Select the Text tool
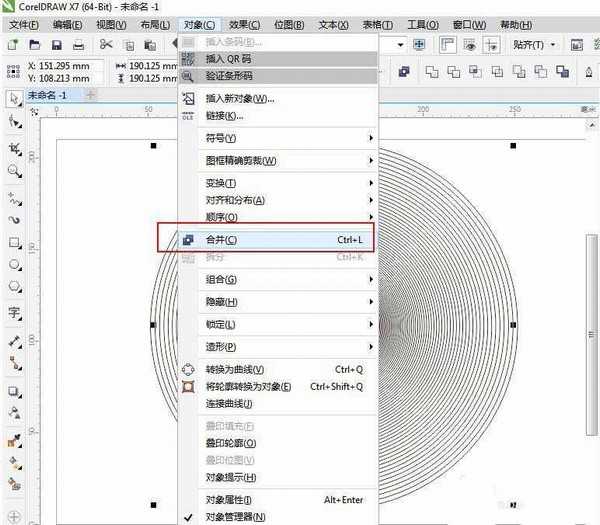 (14, 313)
